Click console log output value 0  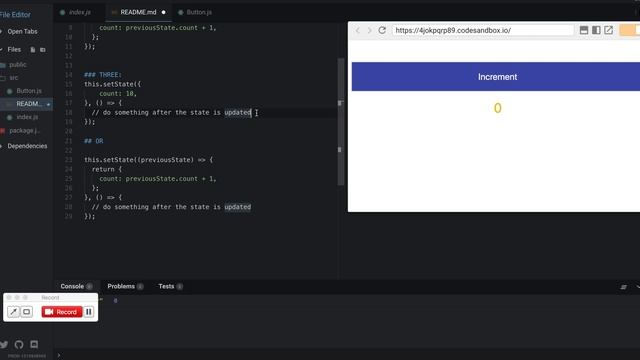[116, 301]
